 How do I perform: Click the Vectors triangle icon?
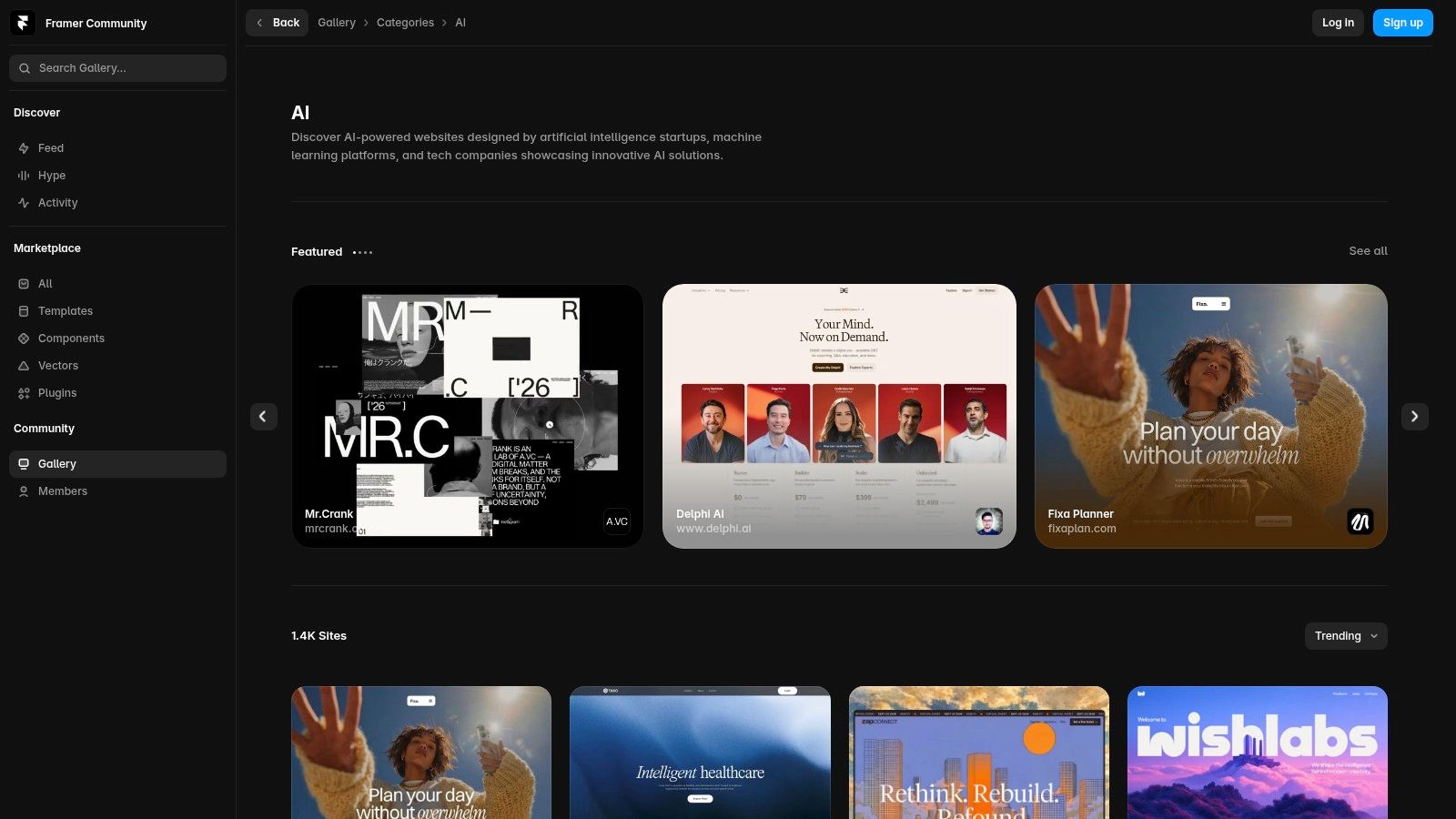click(x=24, y=366)
